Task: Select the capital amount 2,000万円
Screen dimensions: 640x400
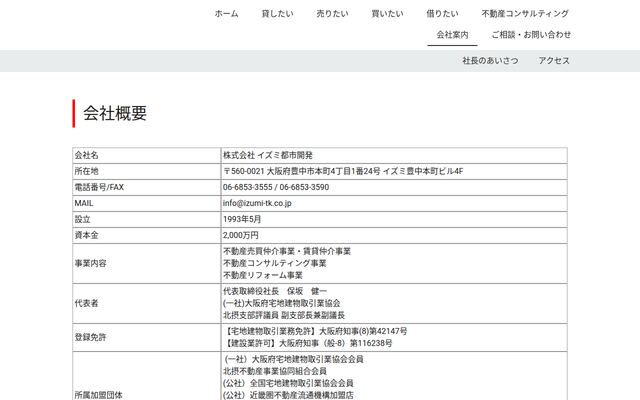Action: 240,235
